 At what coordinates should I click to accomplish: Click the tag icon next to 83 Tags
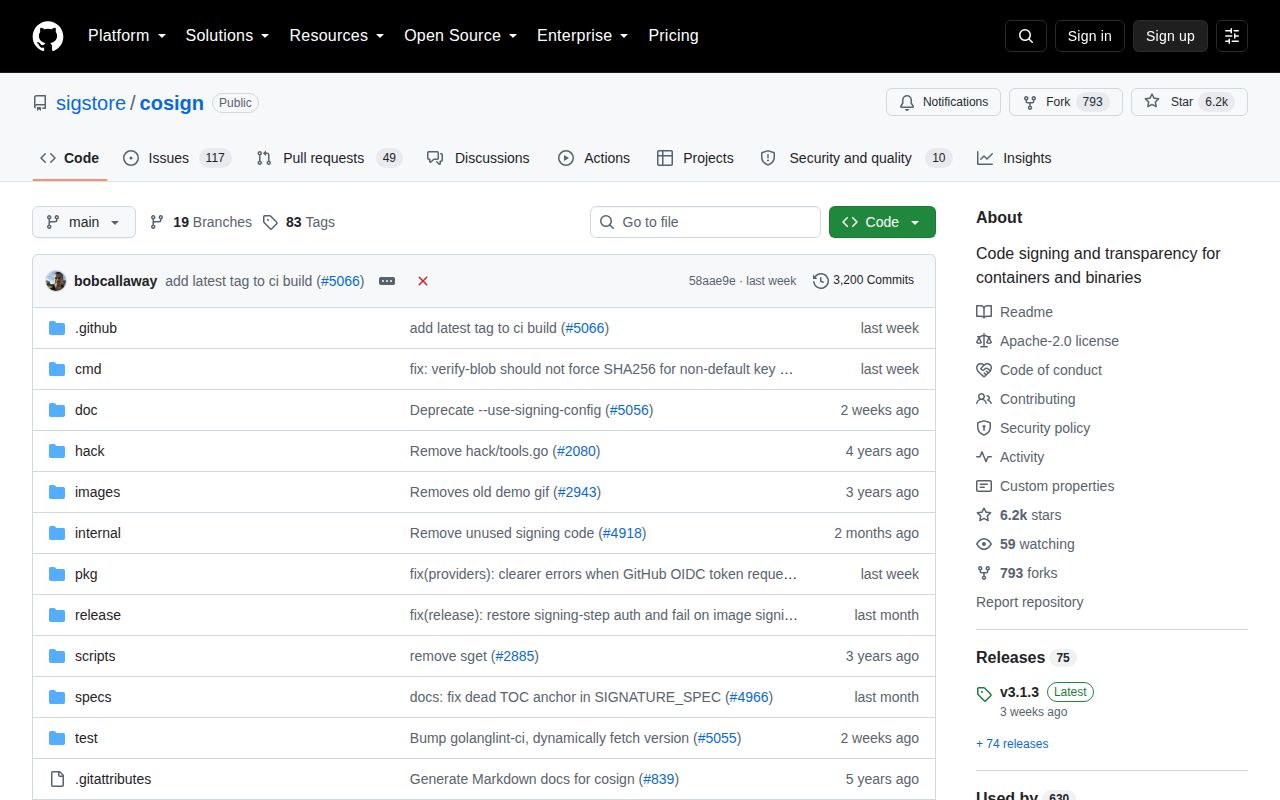click(270, 222)
